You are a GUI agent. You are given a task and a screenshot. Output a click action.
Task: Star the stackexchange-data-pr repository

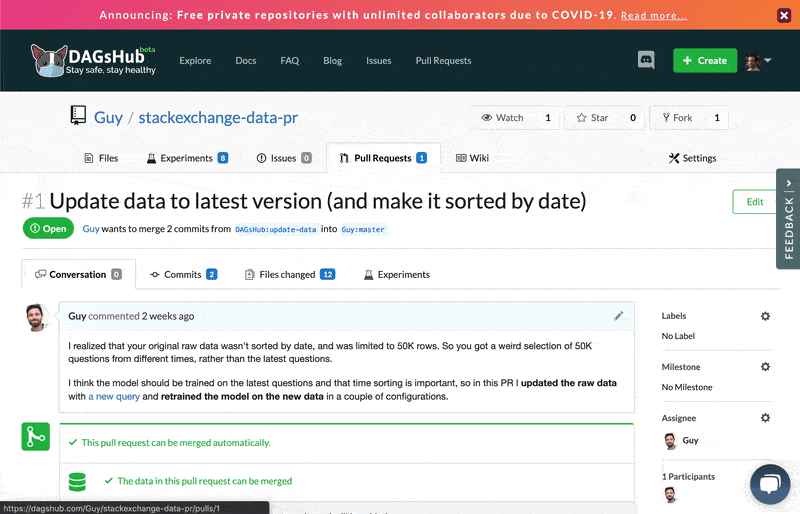click(x=592, y=118)
